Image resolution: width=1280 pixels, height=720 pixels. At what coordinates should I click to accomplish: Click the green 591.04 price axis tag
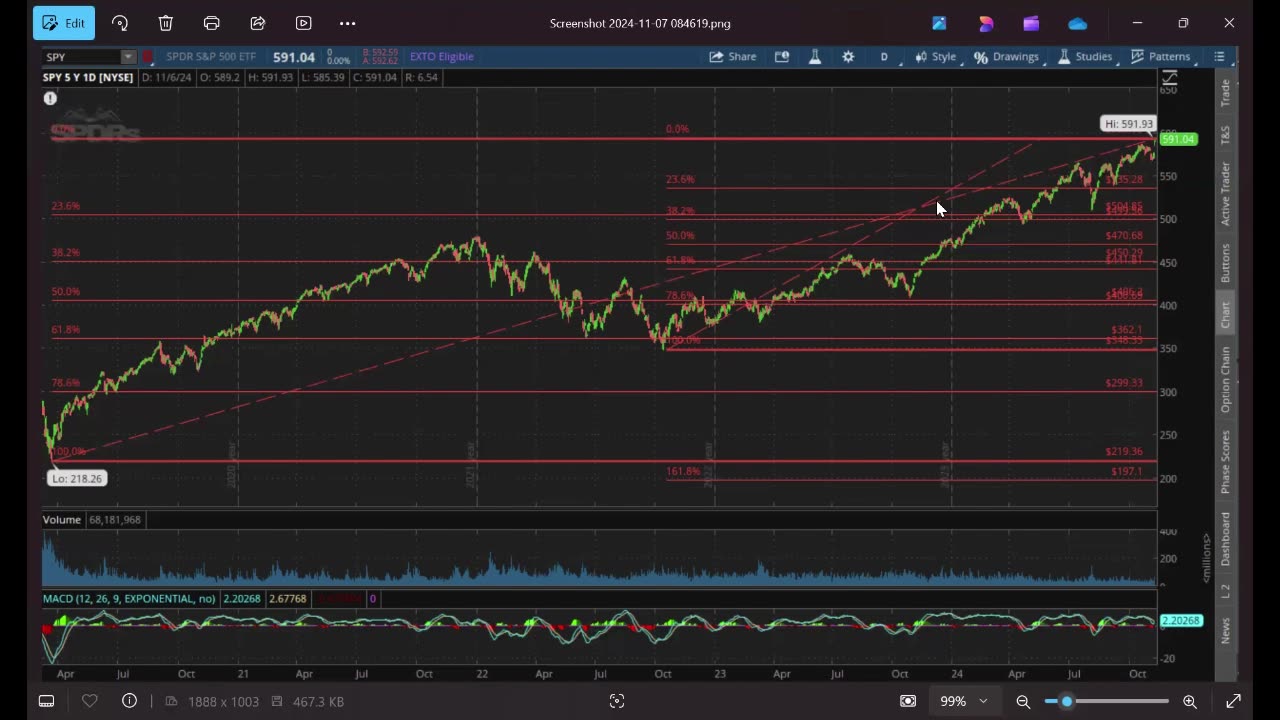[x=1178, y=139]
